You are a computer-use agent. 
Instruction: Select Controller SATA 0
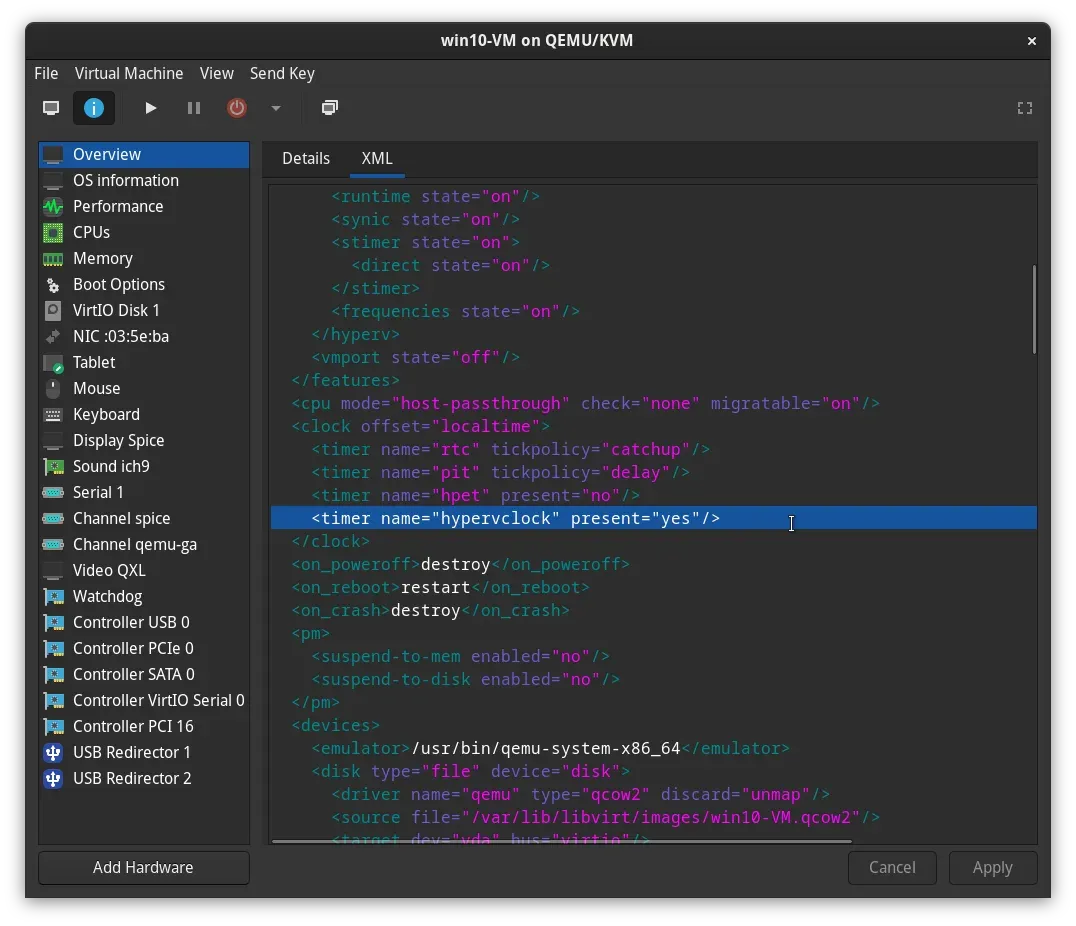click(x=144, y=675)
